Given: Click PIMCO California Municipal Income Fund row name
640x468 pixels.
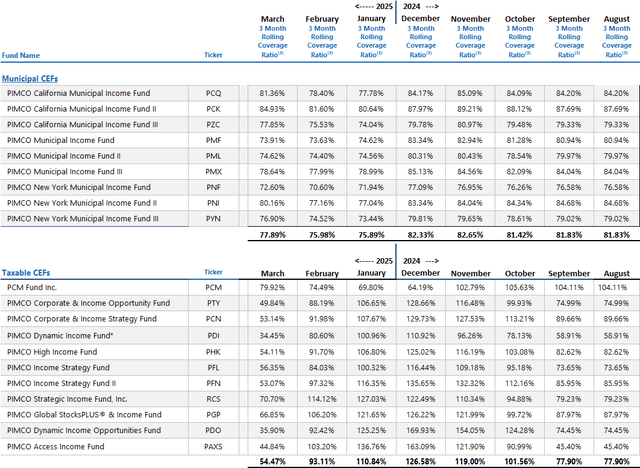Looking at the screenshot, I should coord(78,93).
